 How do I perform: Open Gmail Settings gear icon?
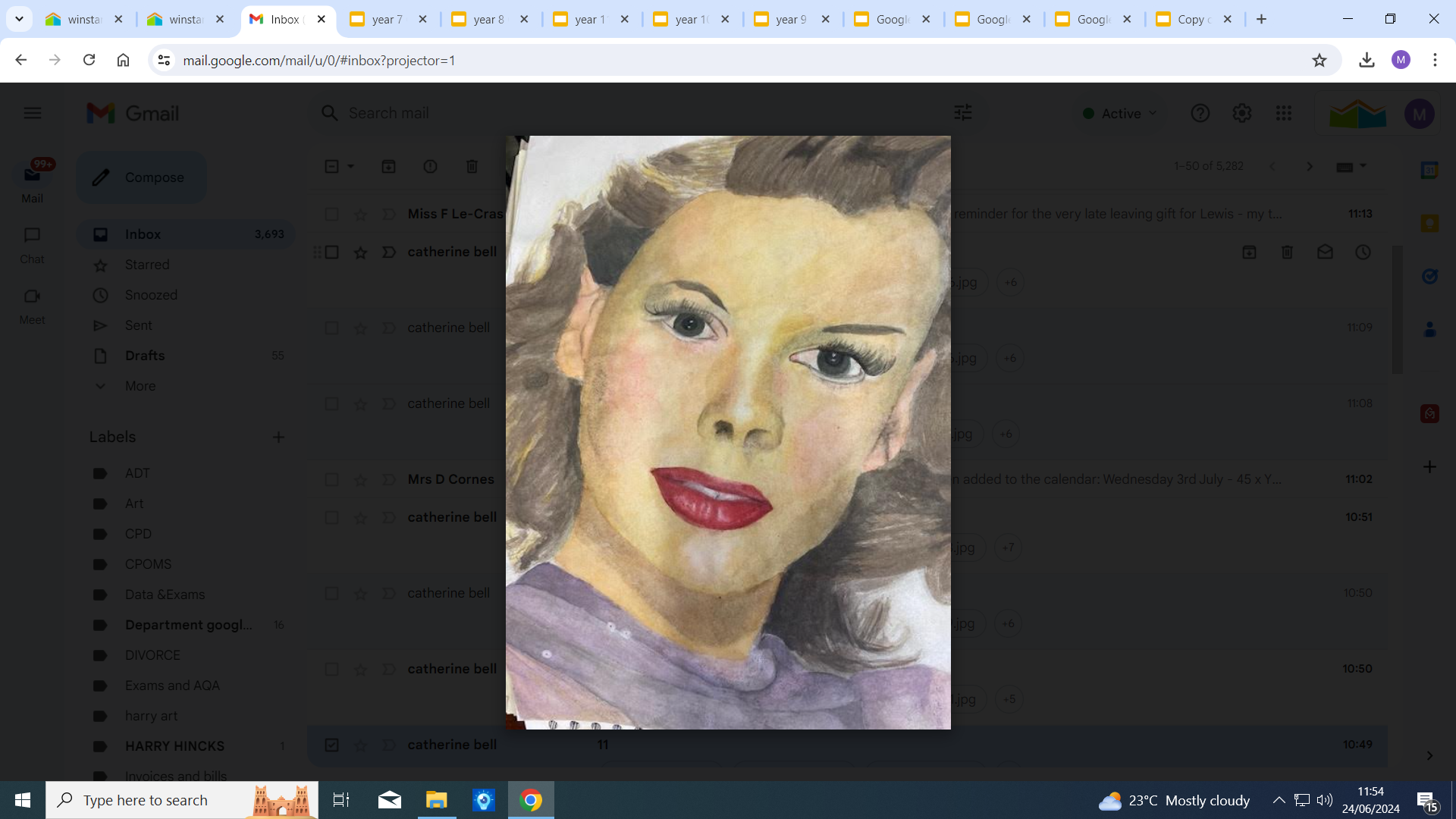(1241, 113)
